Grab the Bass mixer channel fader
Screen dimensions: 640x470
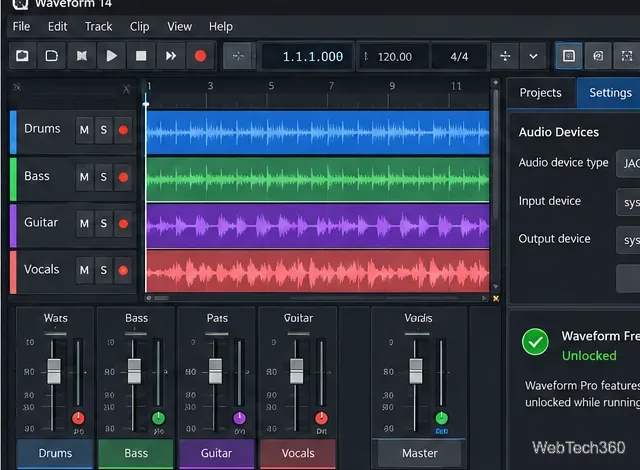pos(134,371)
